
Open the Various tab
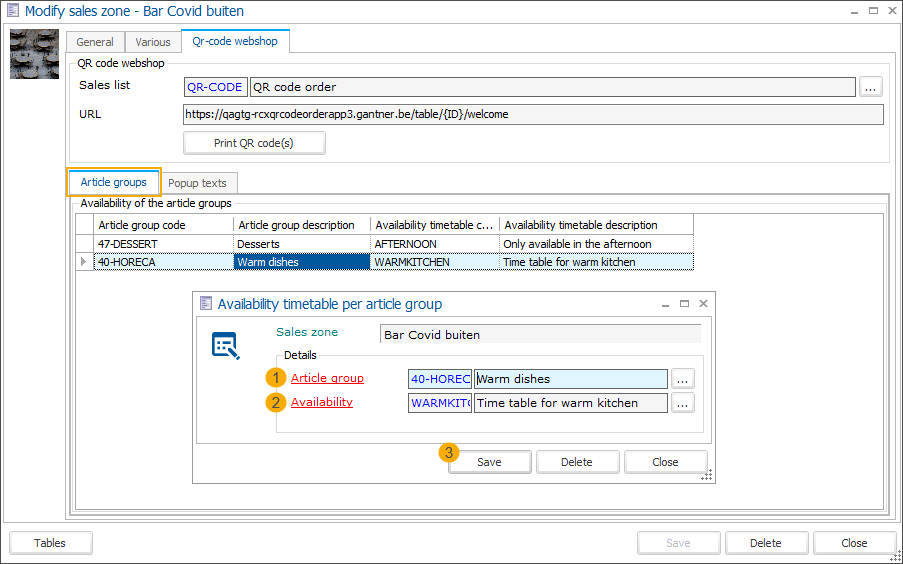tap(153, 43)
